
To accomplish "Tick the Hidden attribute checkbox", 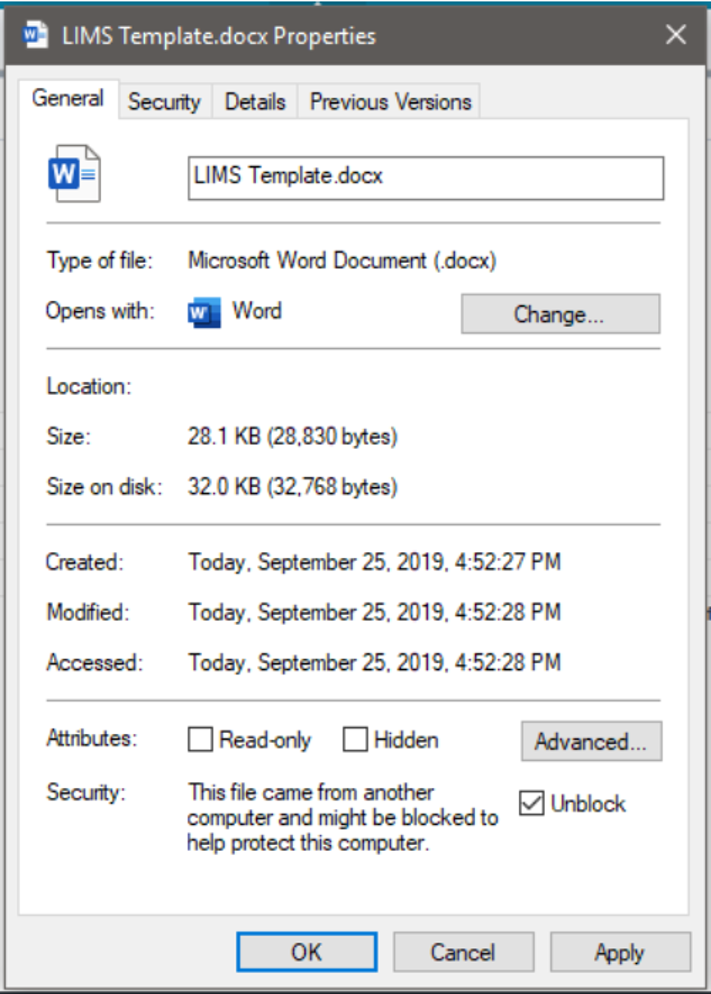I will pos(355,739).
